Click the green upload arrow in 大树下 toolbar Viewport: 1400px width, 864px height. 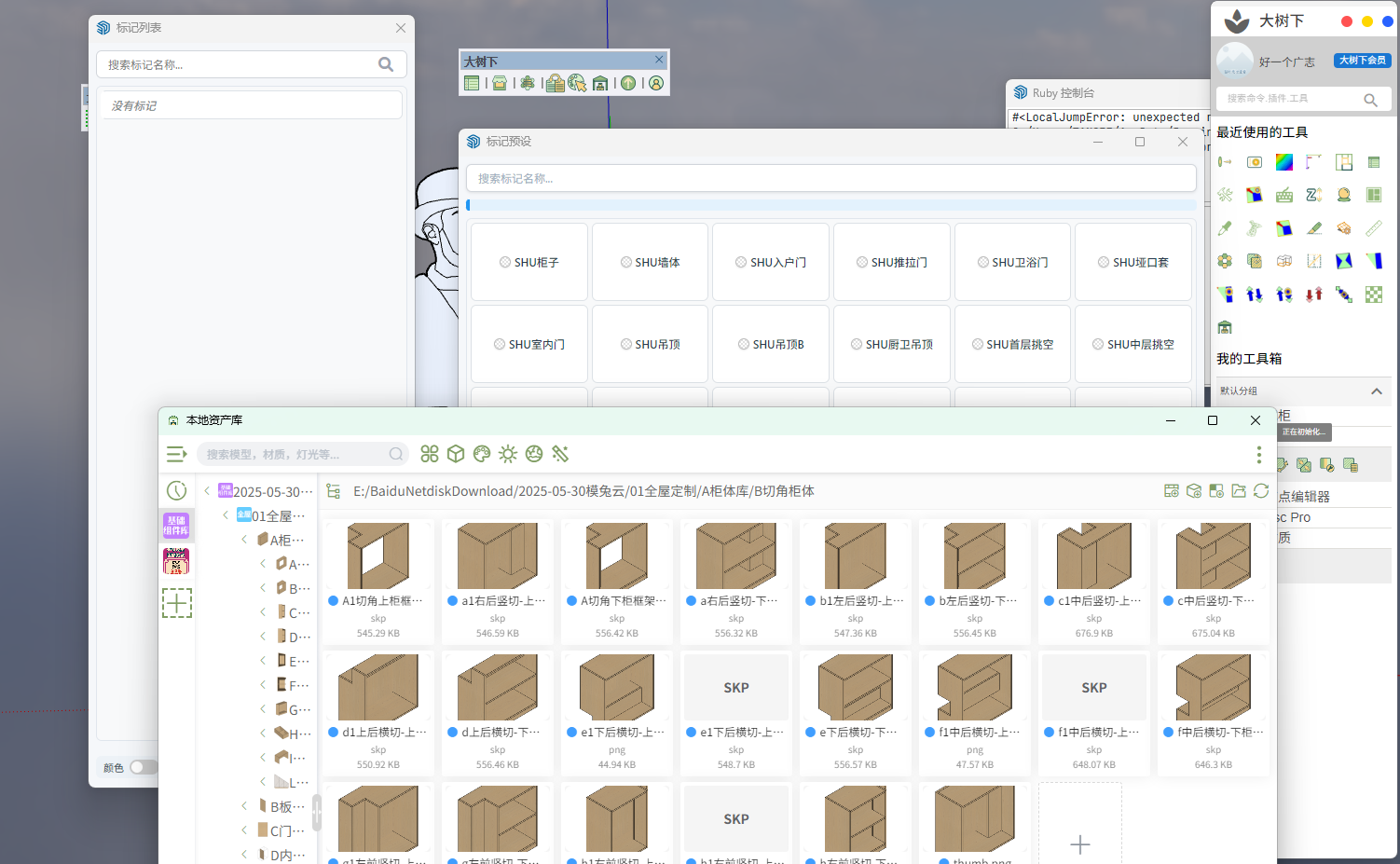click(628, 84)
